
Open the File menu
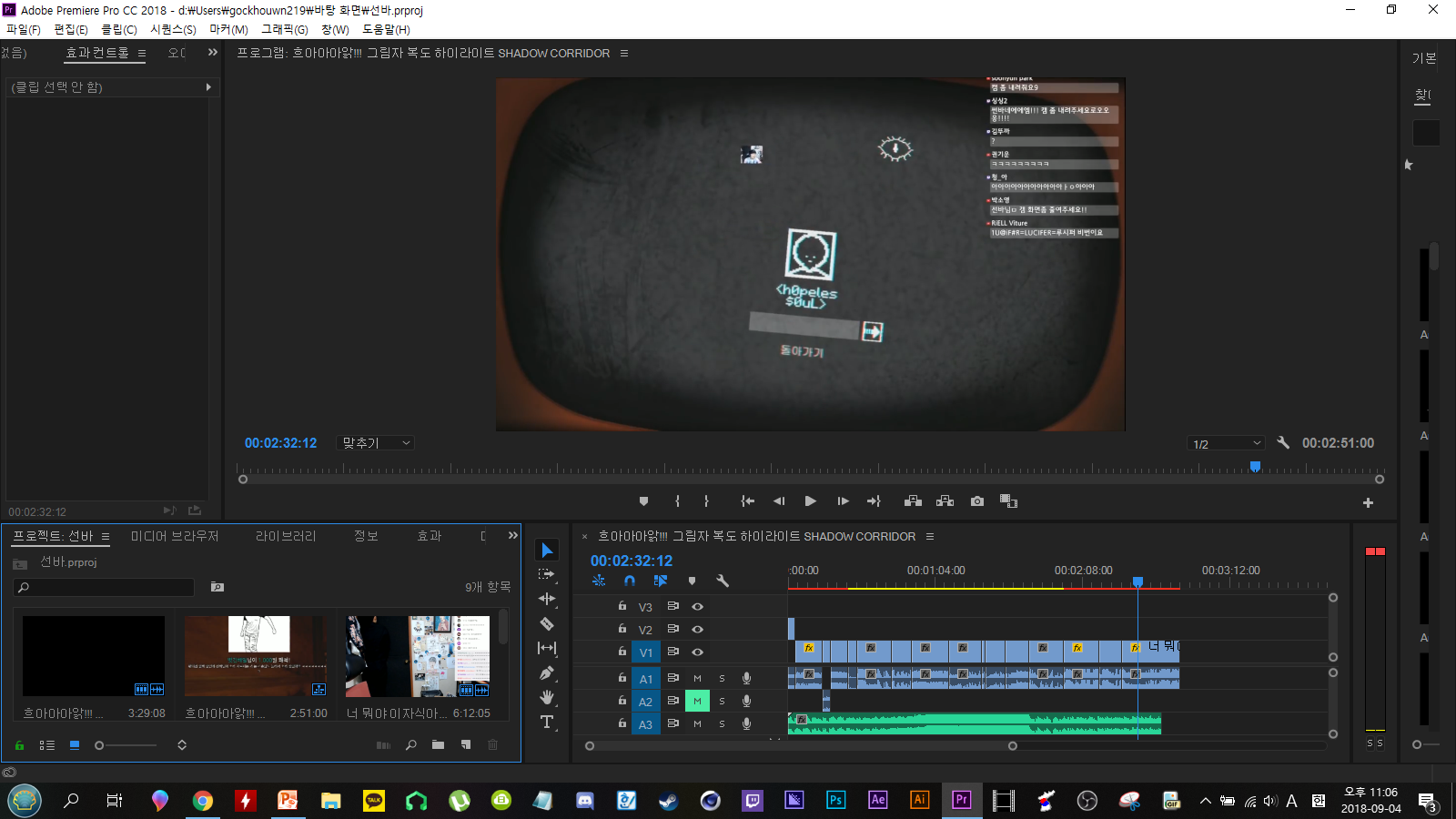23,29
